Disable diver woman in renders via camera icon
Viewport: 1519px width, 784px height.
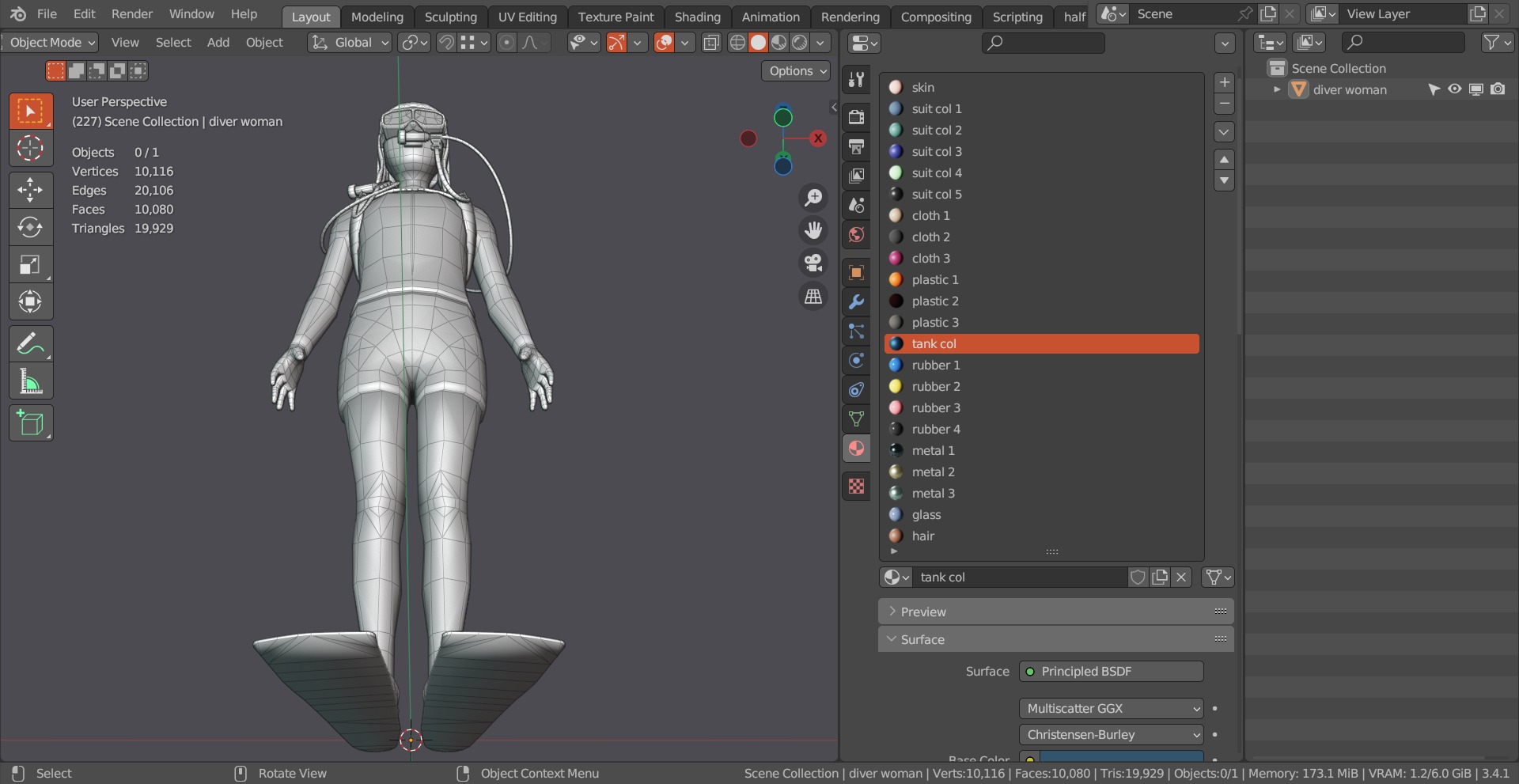point(1498,89)
